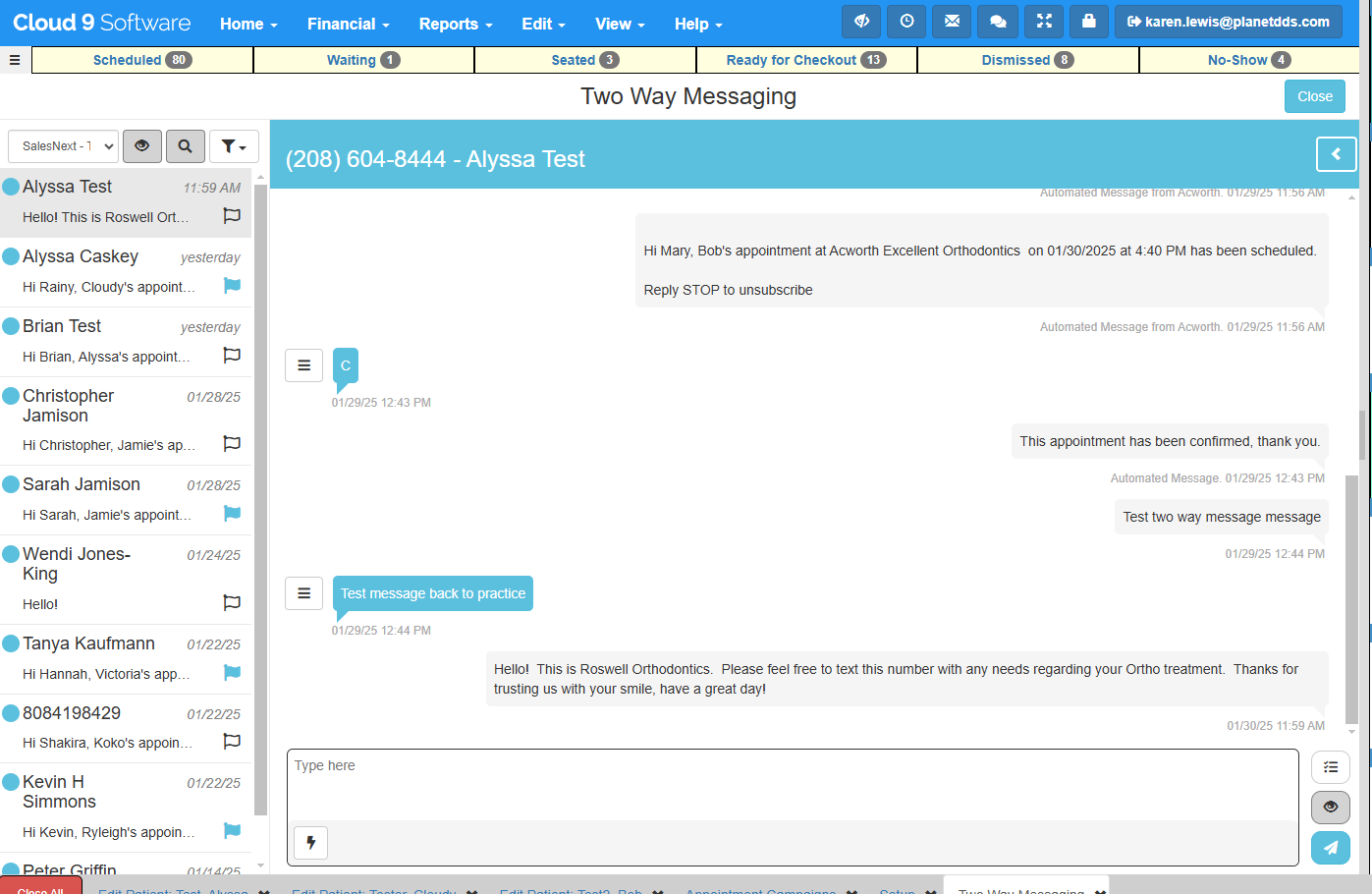
Task: Open the time clock icon in header
Action: [906, 21]
